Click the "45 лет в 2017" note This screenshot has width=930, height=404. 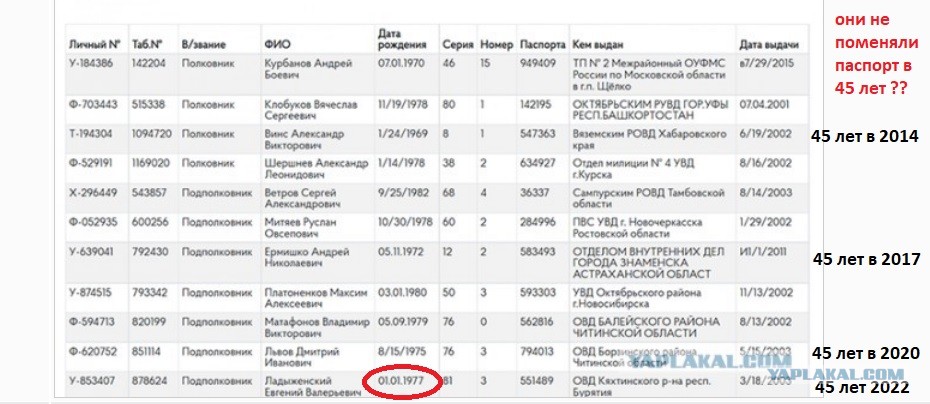pyautogui.click(x=866, y=259)
